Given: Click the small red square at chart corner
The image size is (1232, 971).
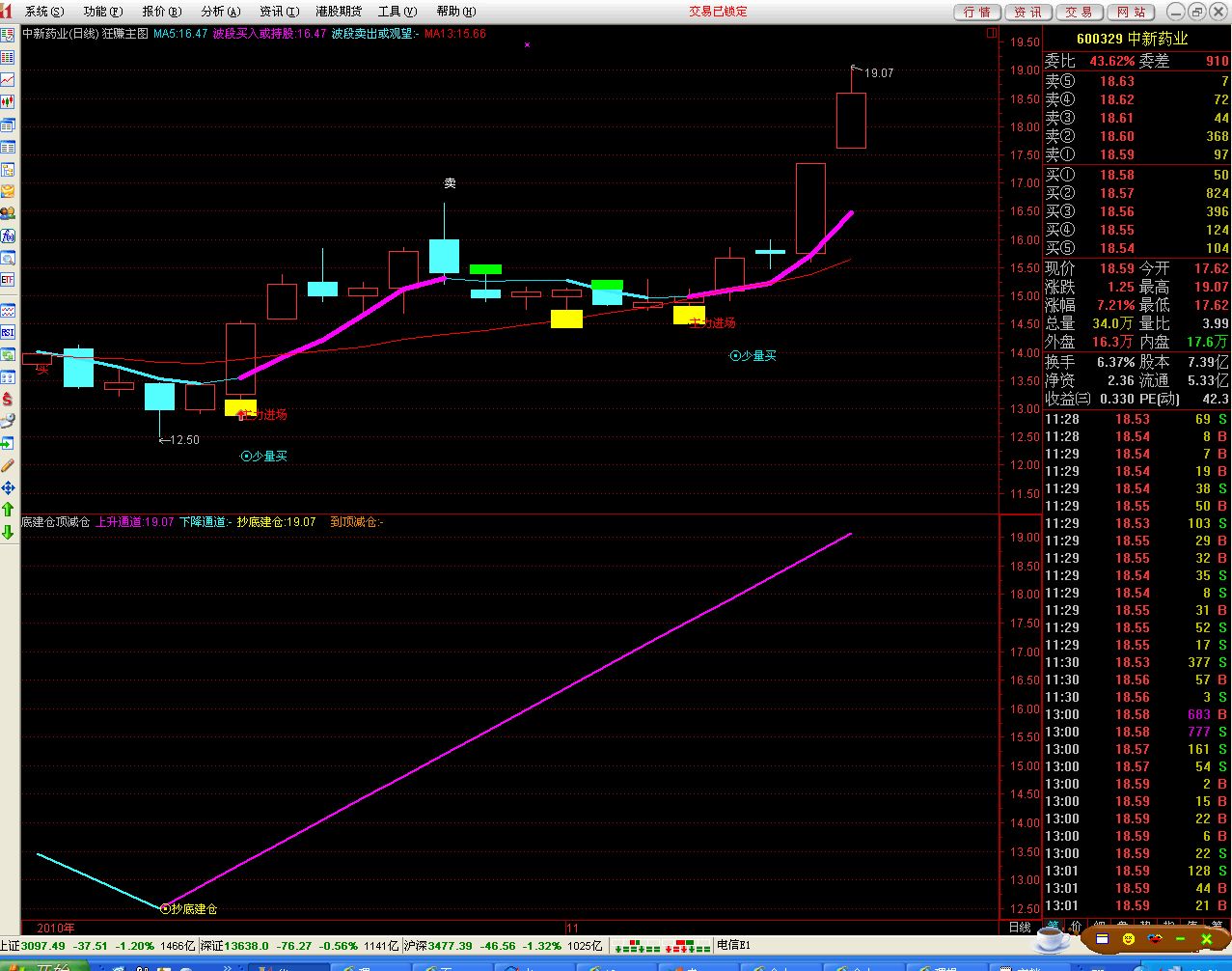Looking at the screenshot, I should tap(991, 33).
